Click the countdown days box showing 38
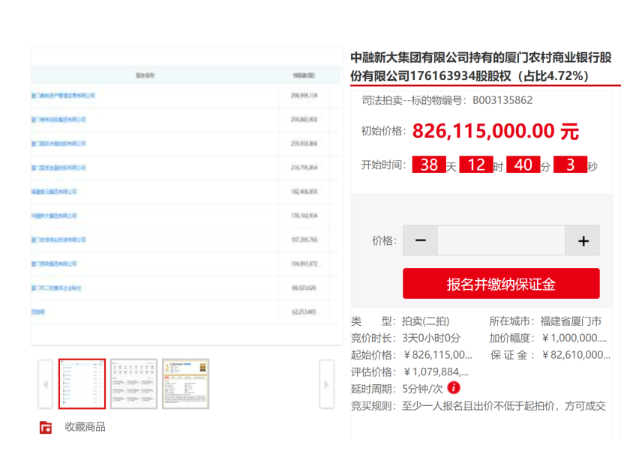 tap(429, 164)
